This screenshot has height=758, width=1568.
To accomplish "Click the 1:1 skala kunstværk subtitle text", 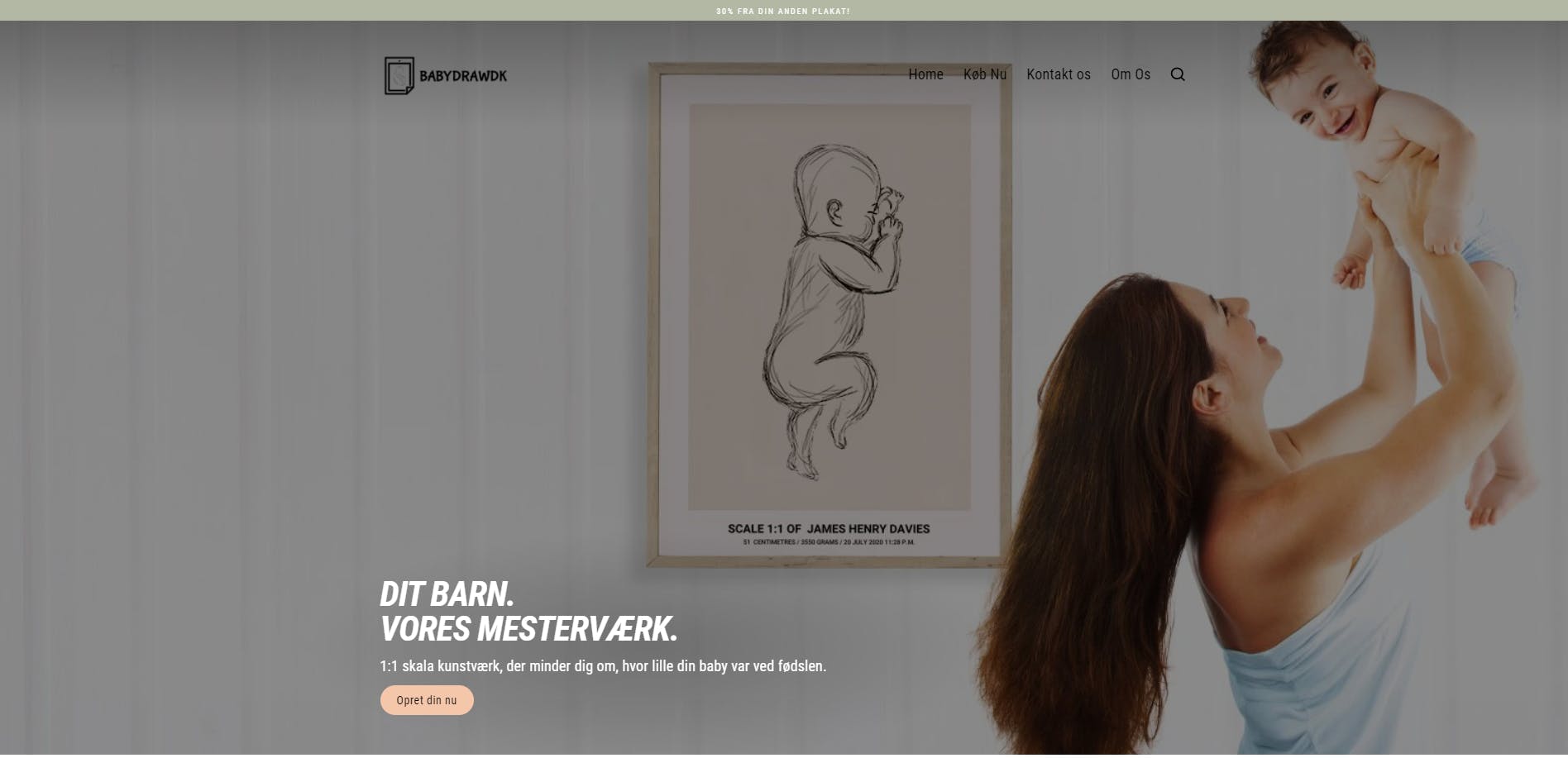I will tap(603, 665).
